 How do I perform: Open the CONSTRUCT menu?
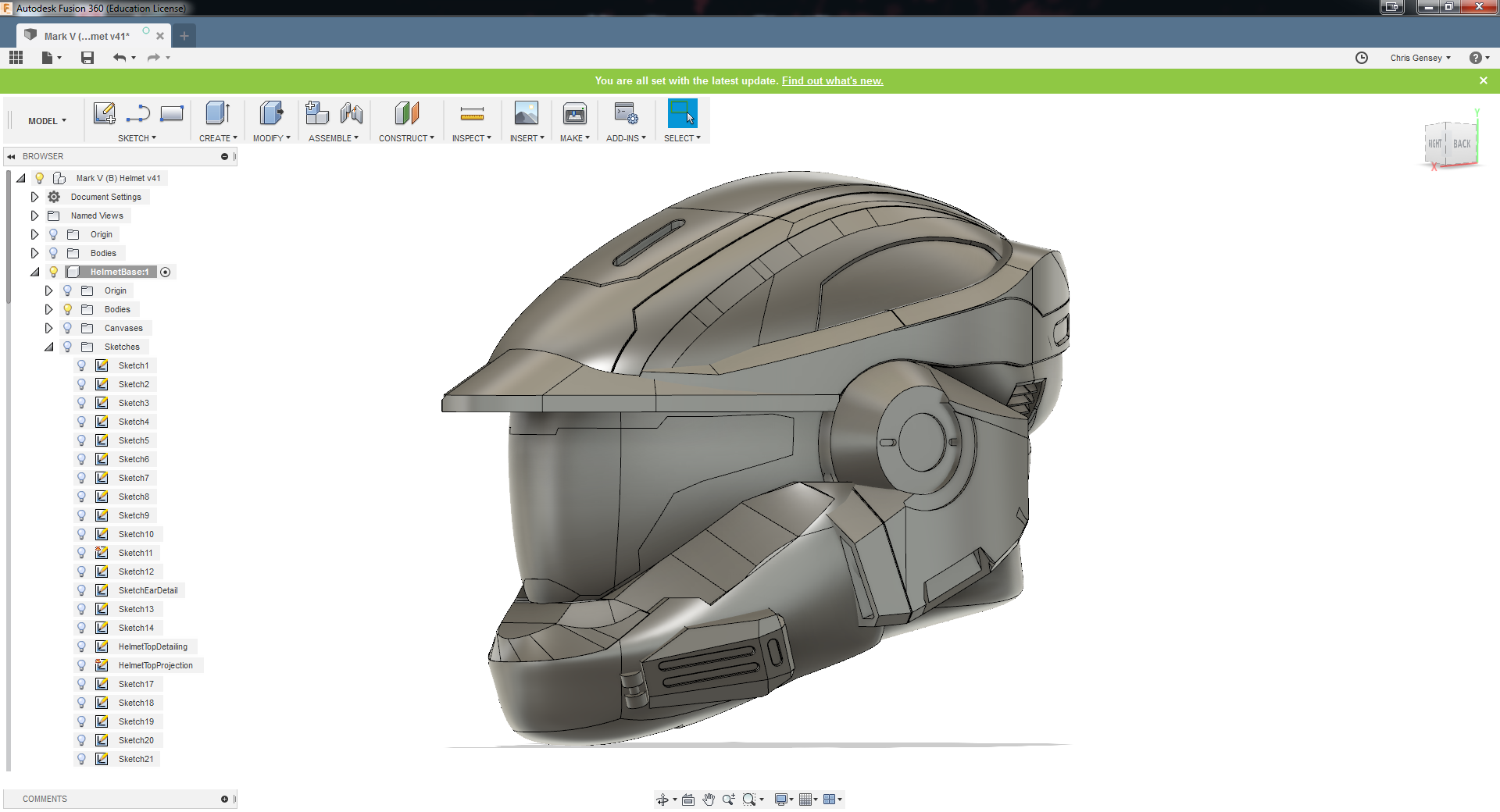click(406, 138)
